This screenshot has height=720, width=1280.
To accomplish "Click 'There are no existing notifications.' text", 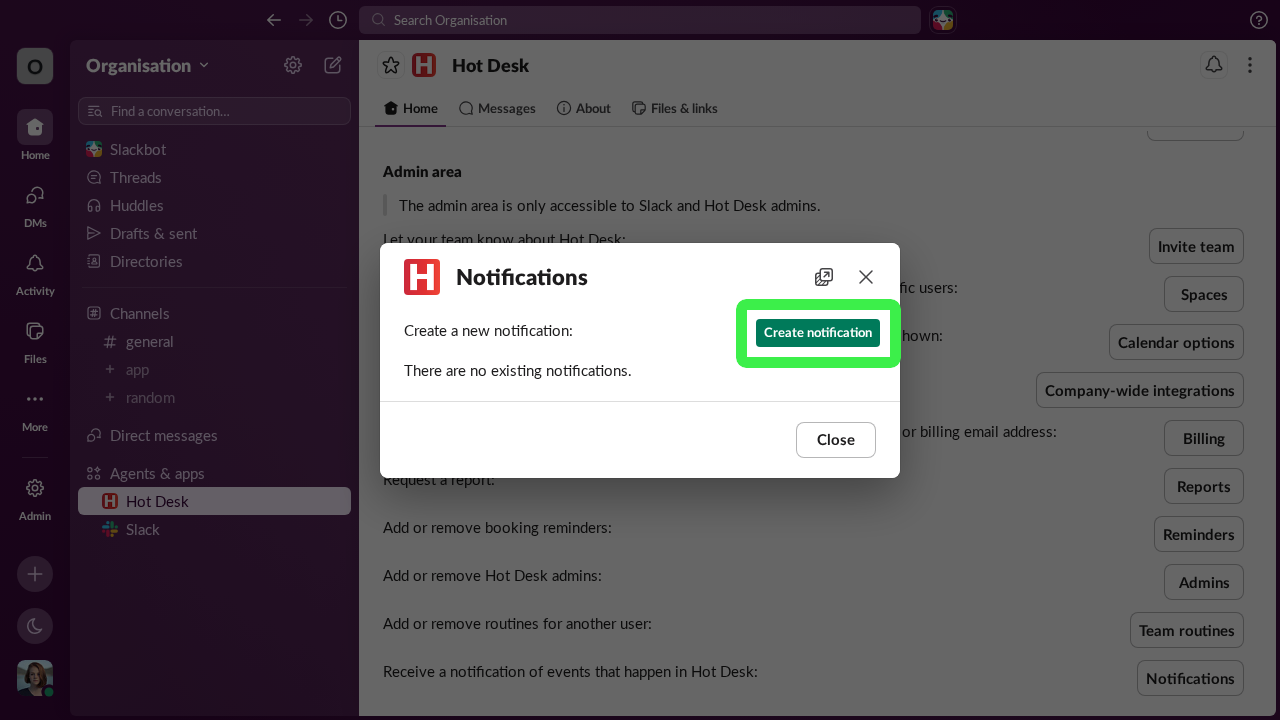I will [x=517, y=371].
